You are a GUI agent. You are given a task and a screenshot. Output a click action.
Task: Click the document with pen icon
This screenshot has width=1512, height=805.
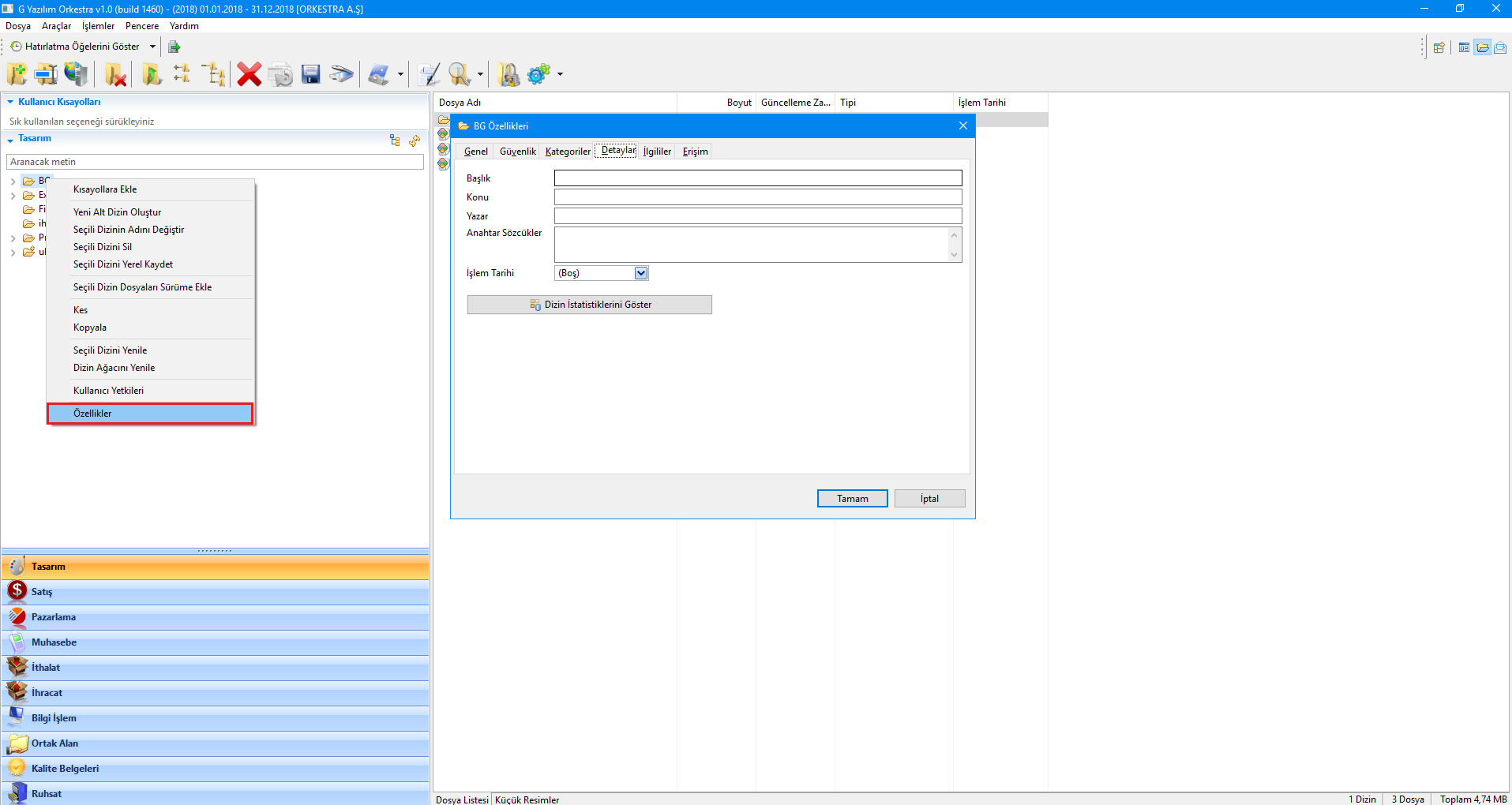click(429, 74)
